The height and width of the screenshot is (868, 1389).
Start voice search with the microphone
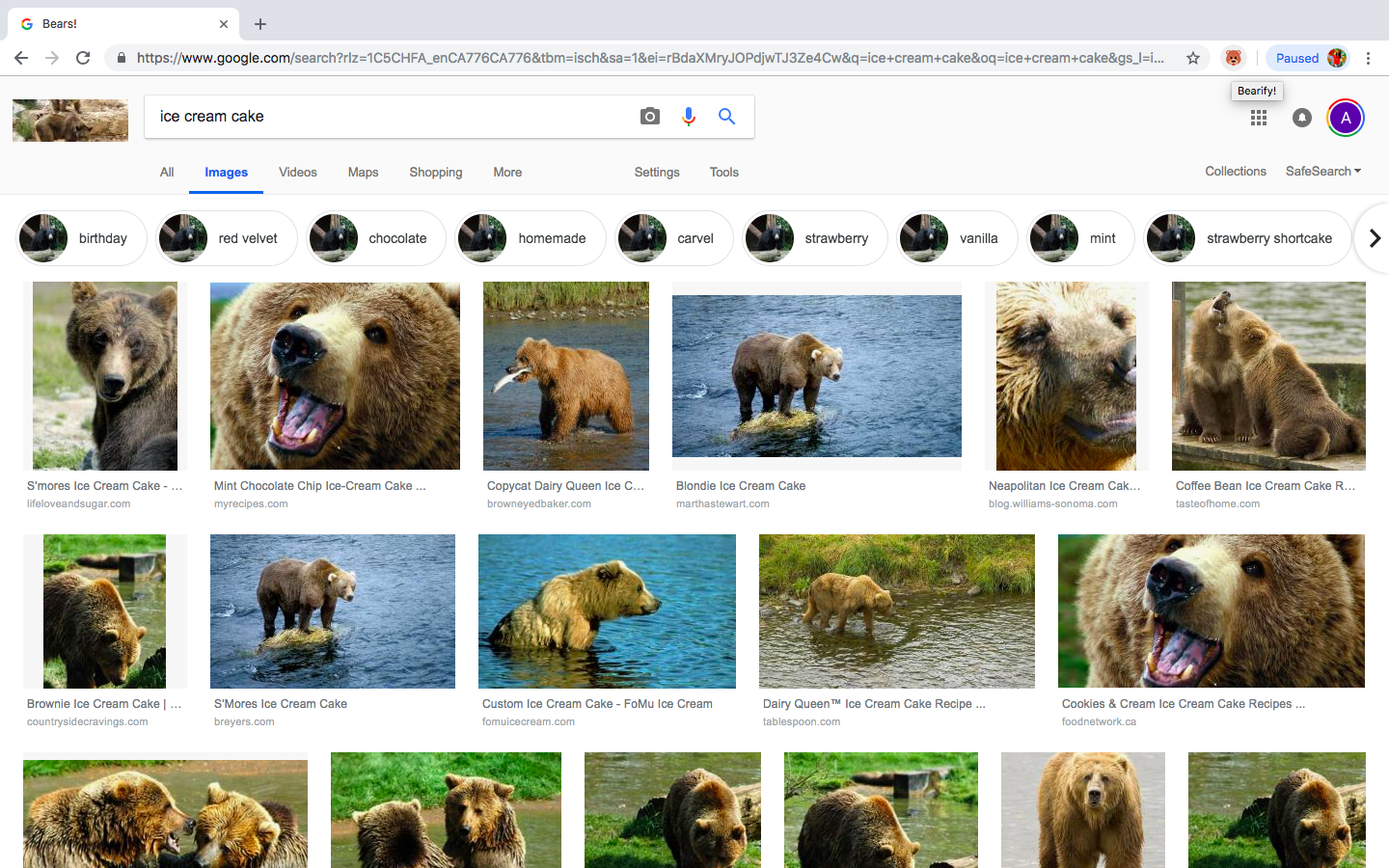tap(689, 117)
